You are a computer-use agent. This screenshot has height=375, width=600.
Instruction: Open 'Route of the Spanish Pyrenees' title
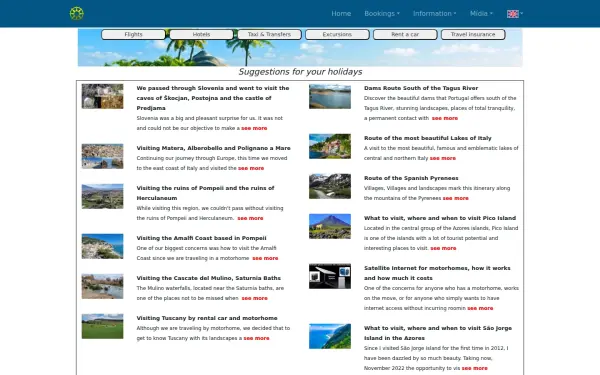tap(411, 178)
